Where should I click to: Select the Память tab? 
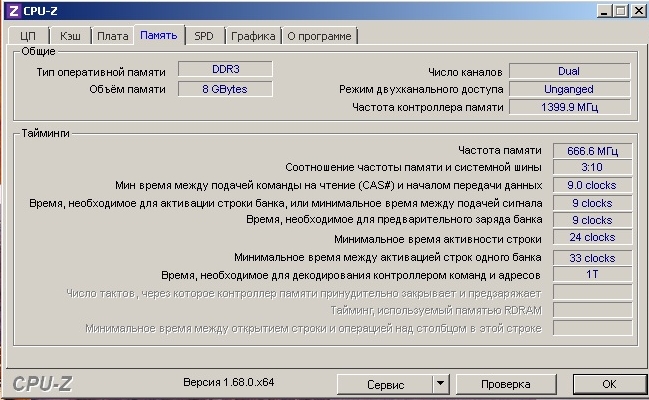(x=159, y=35)
